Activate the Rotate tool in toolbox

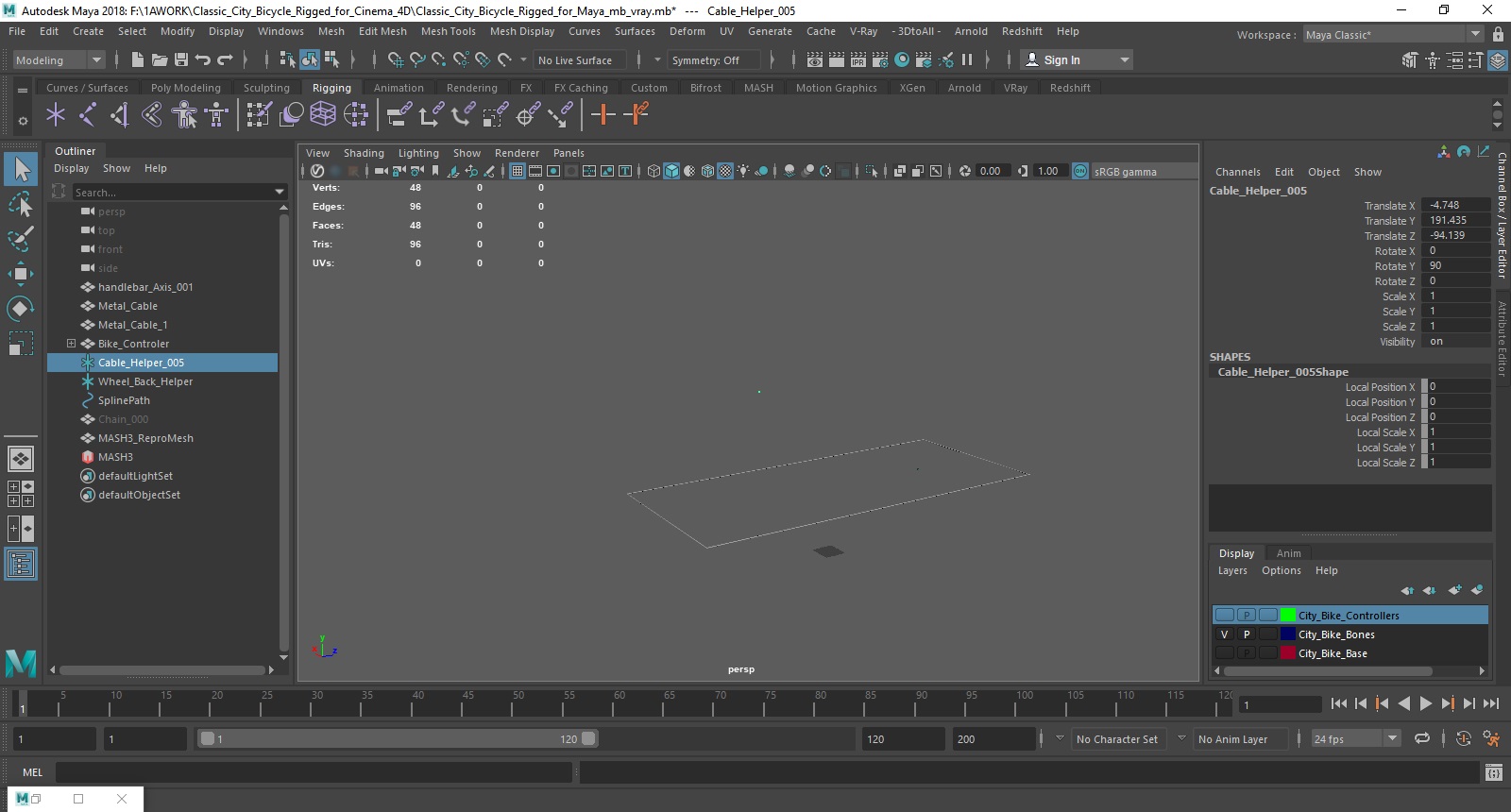point(21,309)
